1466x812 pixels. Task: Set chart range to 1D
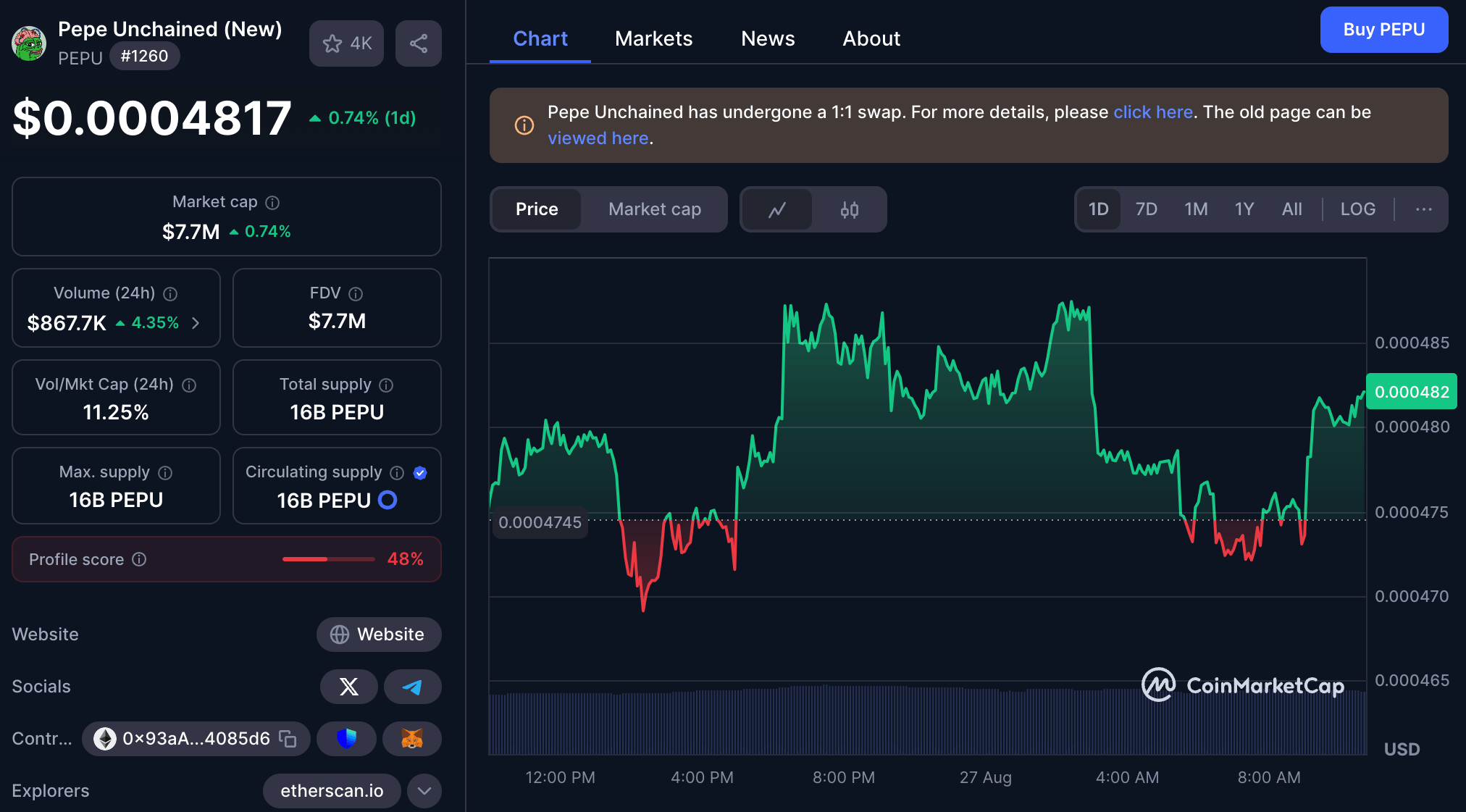click(1099, 209)
